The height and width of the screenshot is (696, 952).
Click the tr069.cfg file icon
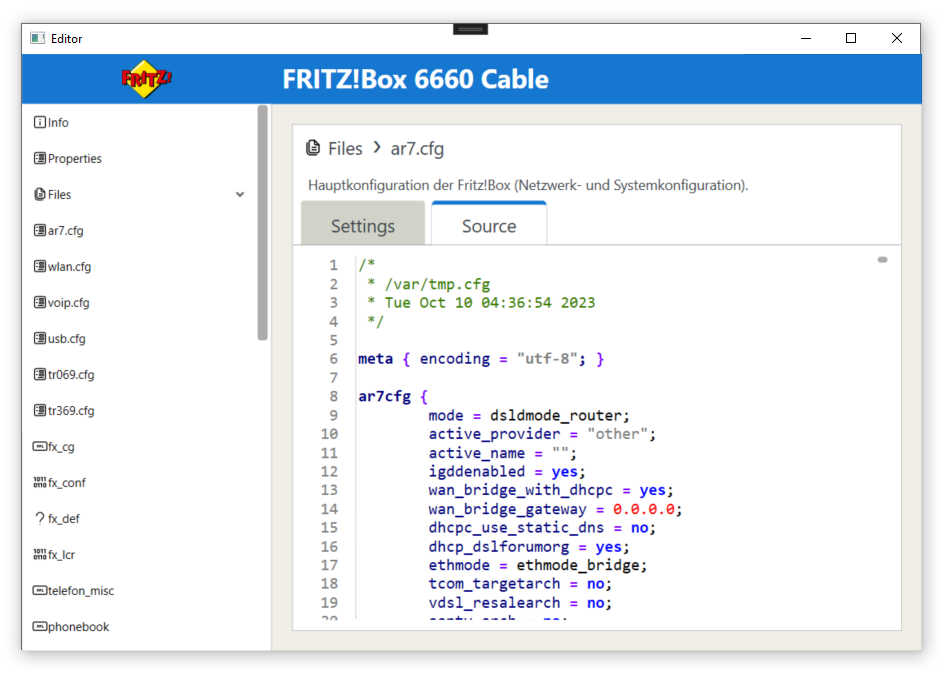[39, 374]
